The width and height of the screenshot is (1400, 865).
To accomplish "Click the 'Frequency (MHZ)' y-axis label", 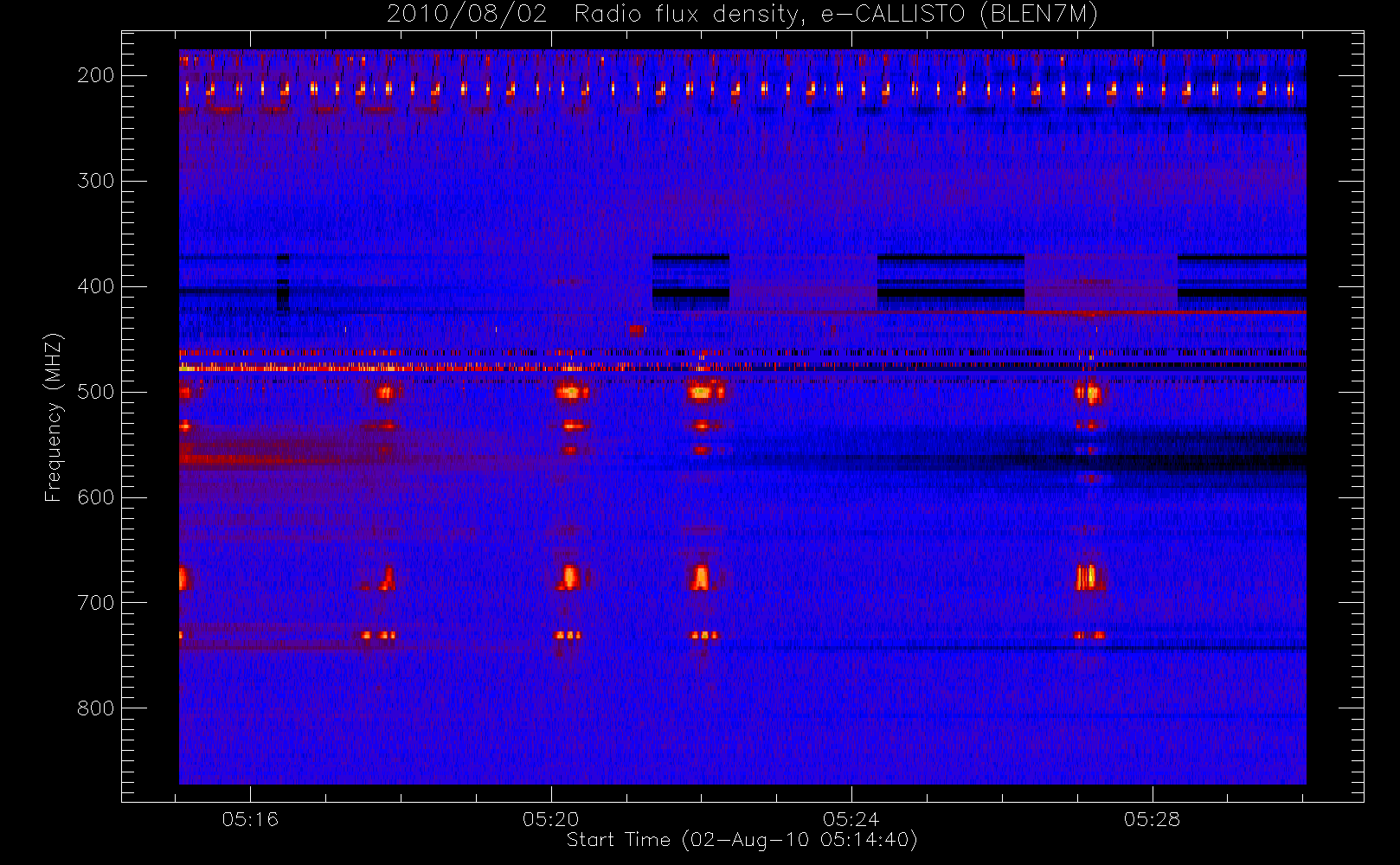I will [54, 417].
